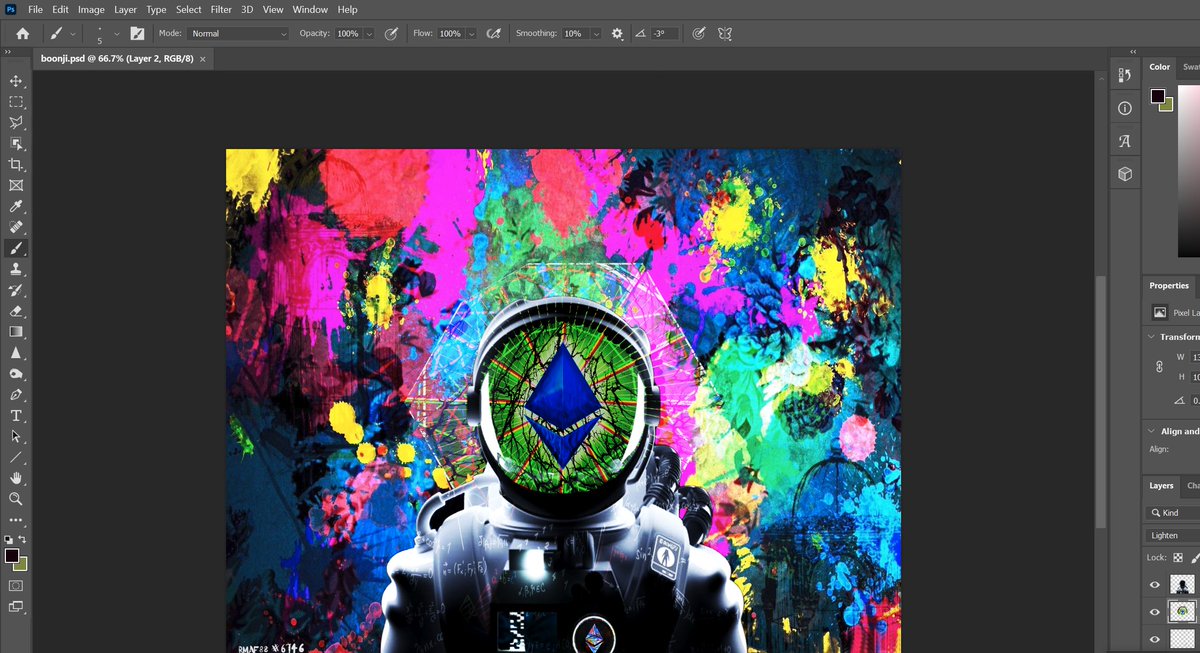Select the Clone Stamp tool

(x=16, y=270)
